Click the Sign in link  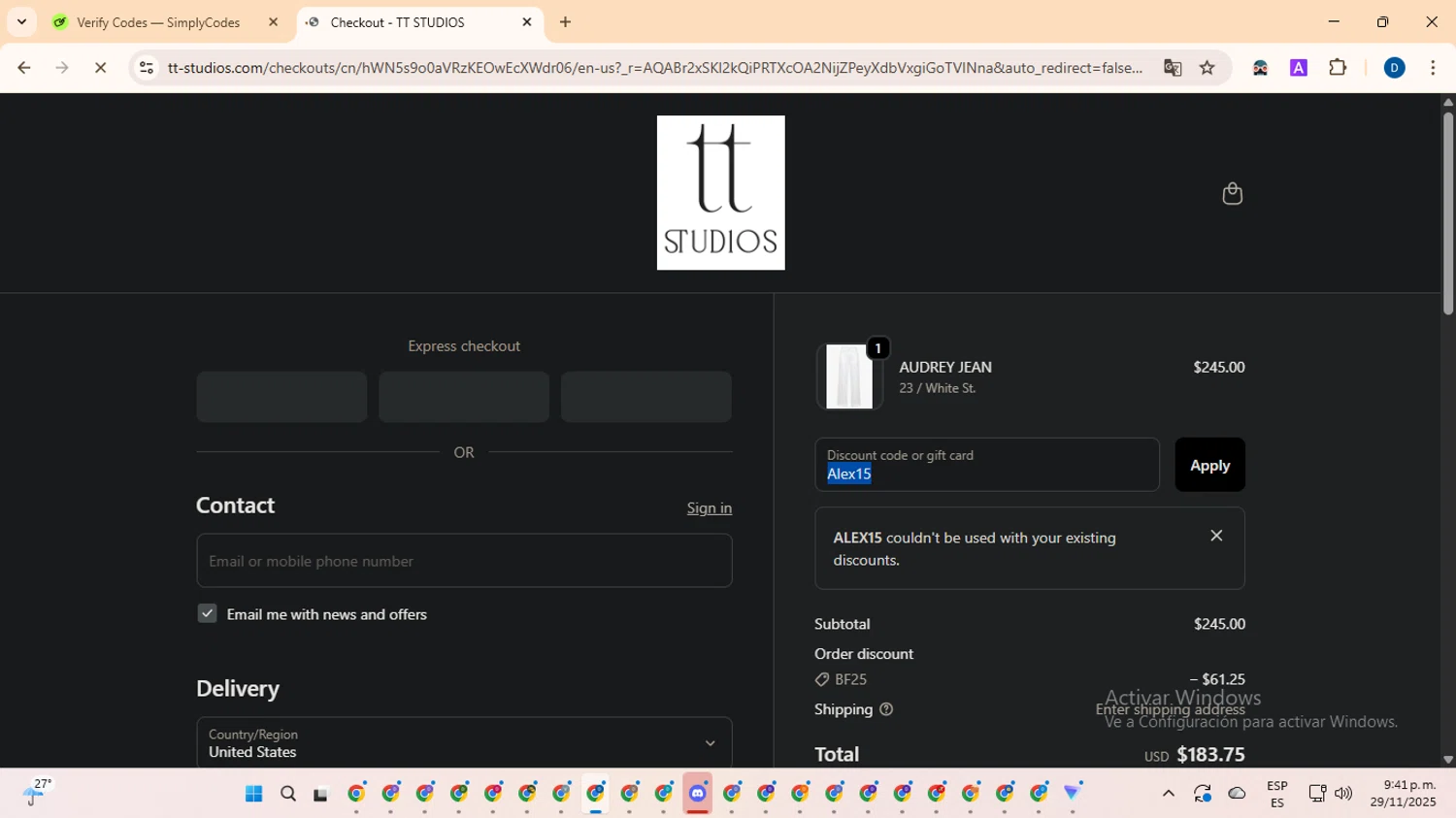[x=710, y=507]
